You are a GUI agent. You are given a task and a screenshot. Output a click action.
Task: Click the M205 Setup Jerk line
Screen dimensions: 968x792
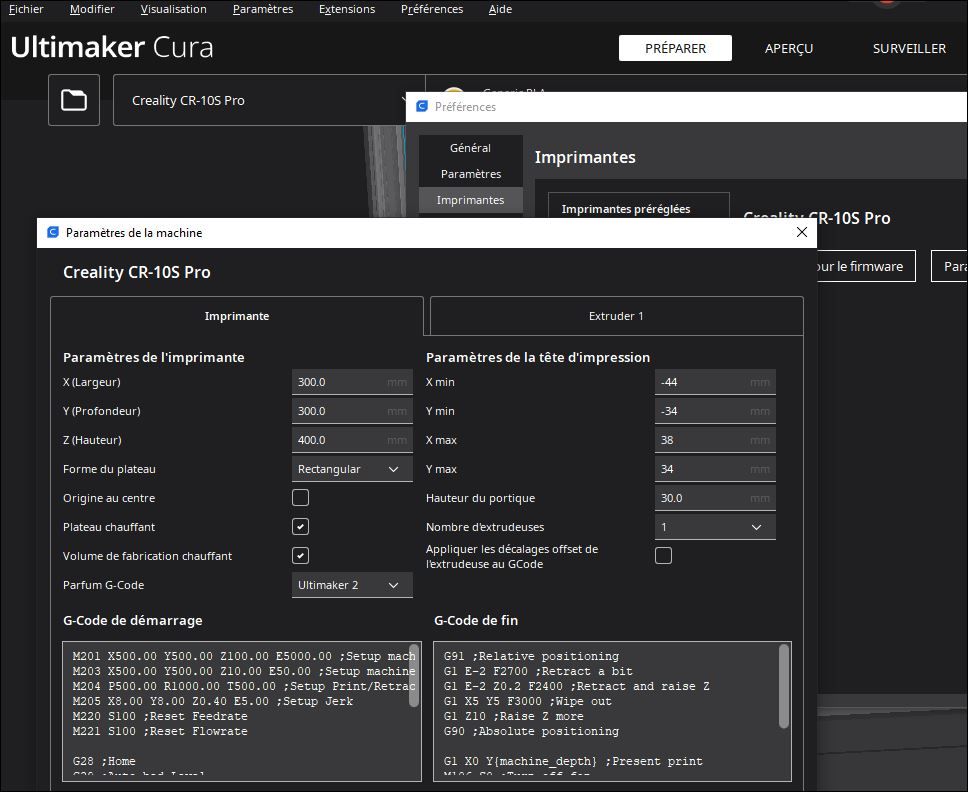[x=213, y=701]
